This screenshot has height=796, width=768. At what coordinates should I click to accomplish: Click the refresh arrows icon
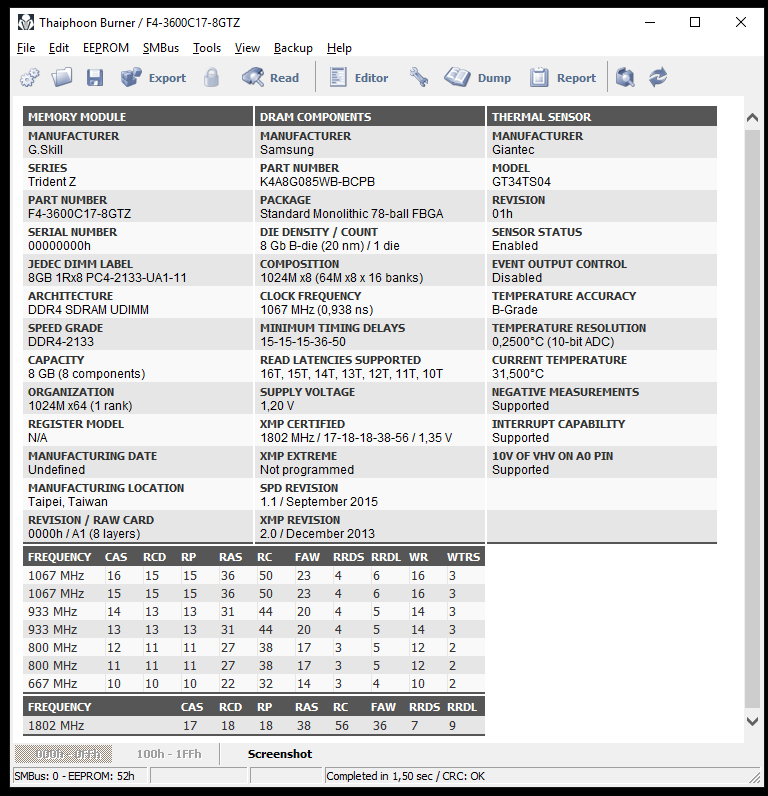[658, 78]
